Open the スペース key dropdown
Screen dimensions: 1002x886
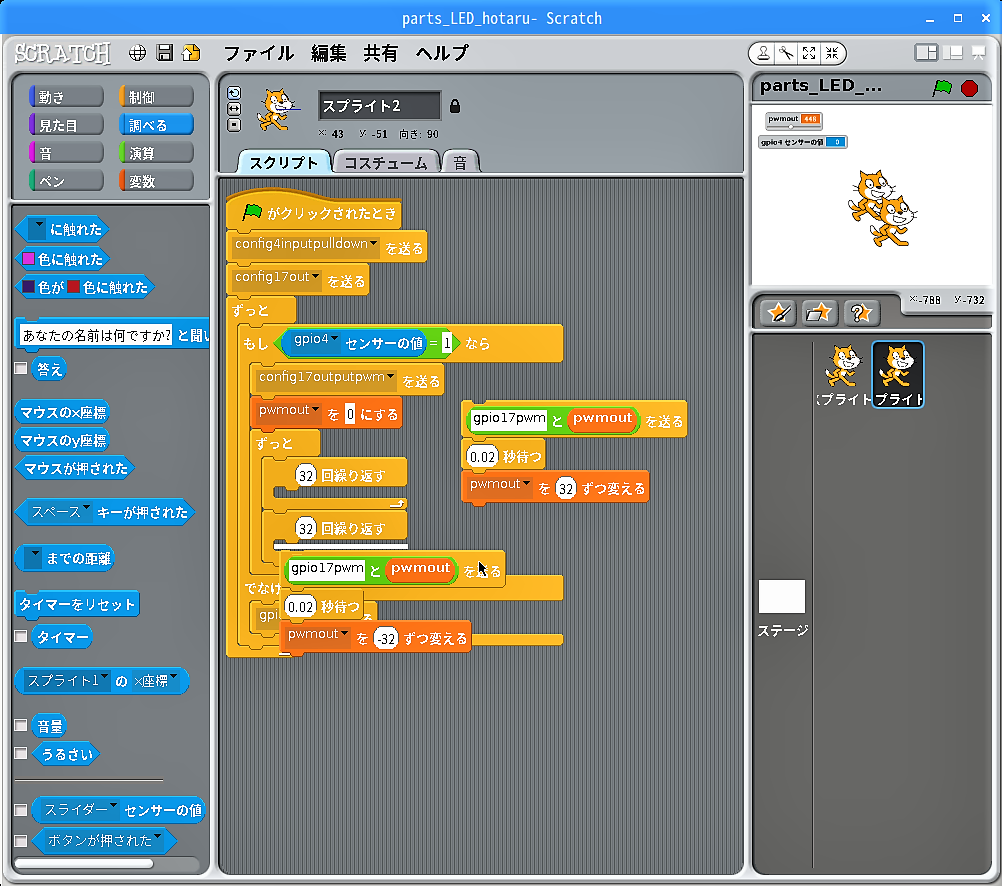[87, 511]
